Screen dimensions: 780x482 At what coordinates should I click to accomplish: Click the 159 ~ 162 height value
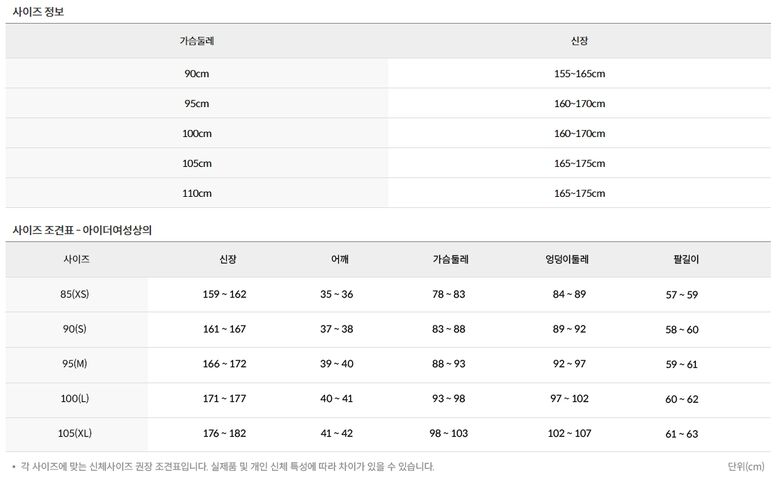[224, 294]
